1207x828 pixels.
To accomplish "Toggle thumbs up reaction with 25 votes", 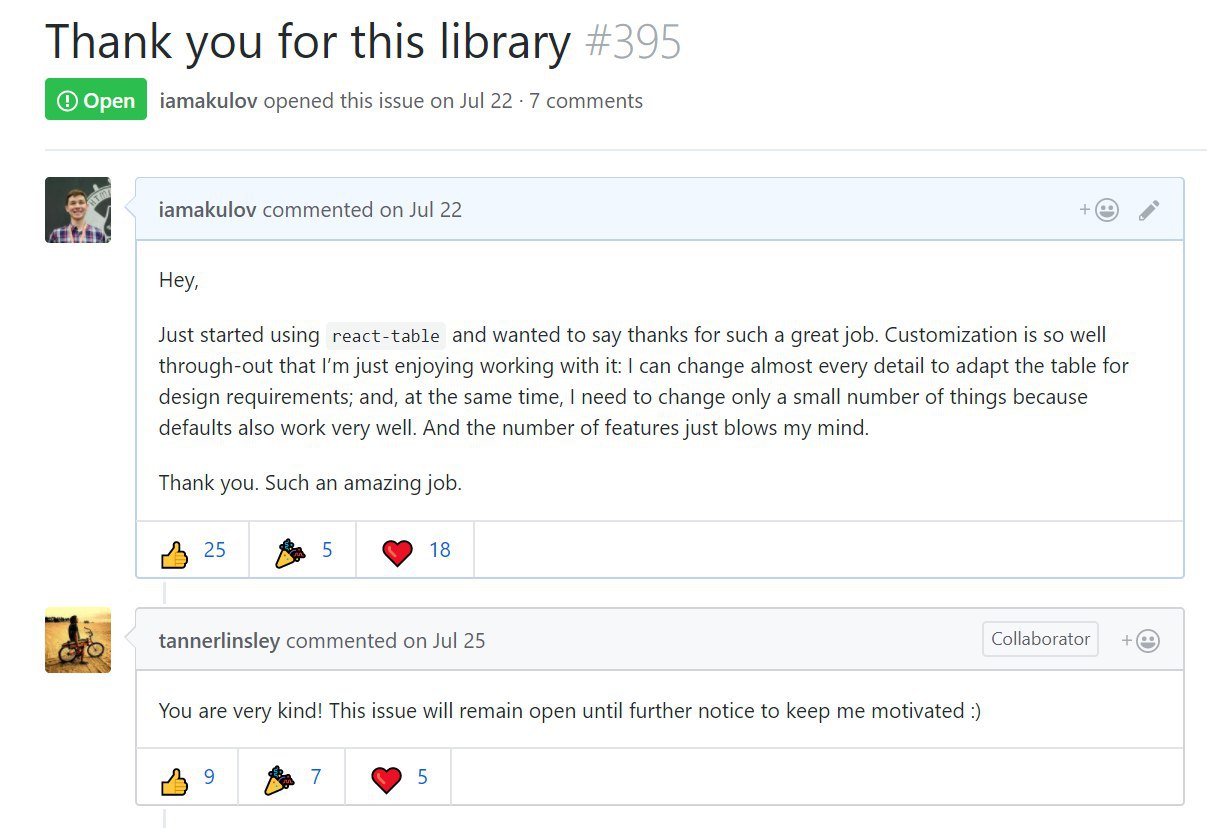I will point(193,550).
